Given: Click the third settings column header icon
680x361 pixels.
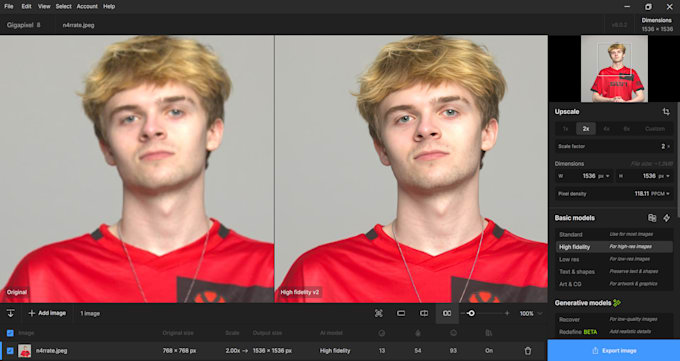Looking at the screenshot, I should (x=453, y=333).
